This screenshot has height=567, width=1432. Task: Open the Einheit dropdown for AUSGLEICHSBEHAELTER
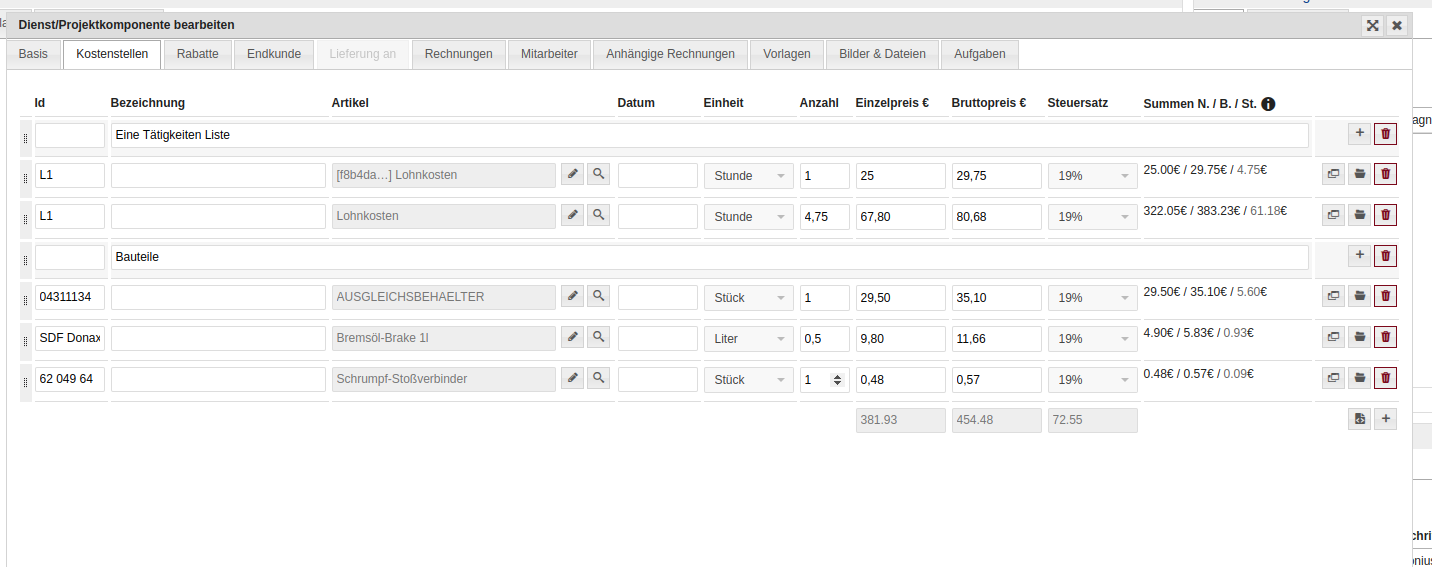coord(748,298)
